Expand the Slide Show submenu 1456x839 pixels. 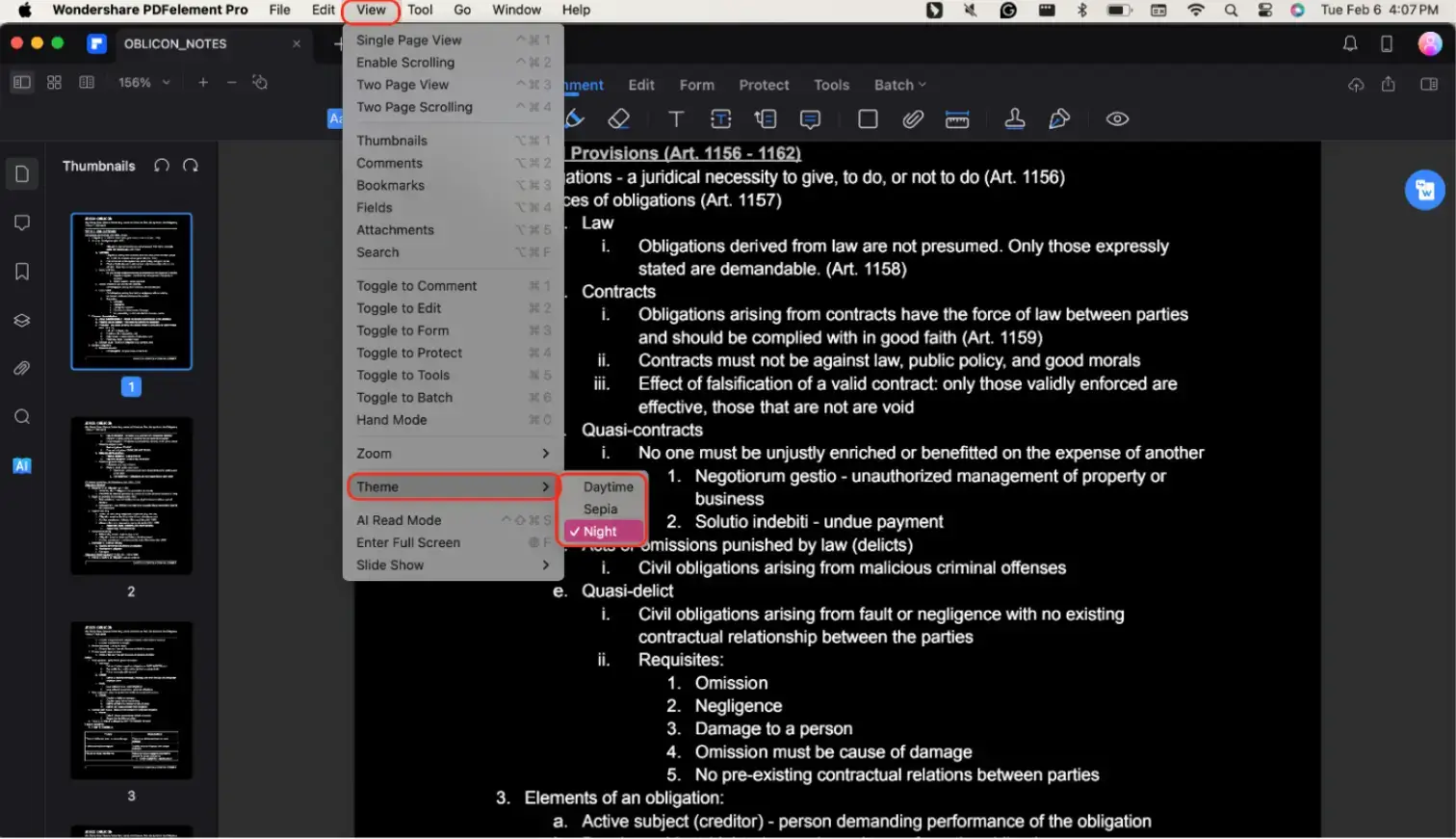pos(453,564)
